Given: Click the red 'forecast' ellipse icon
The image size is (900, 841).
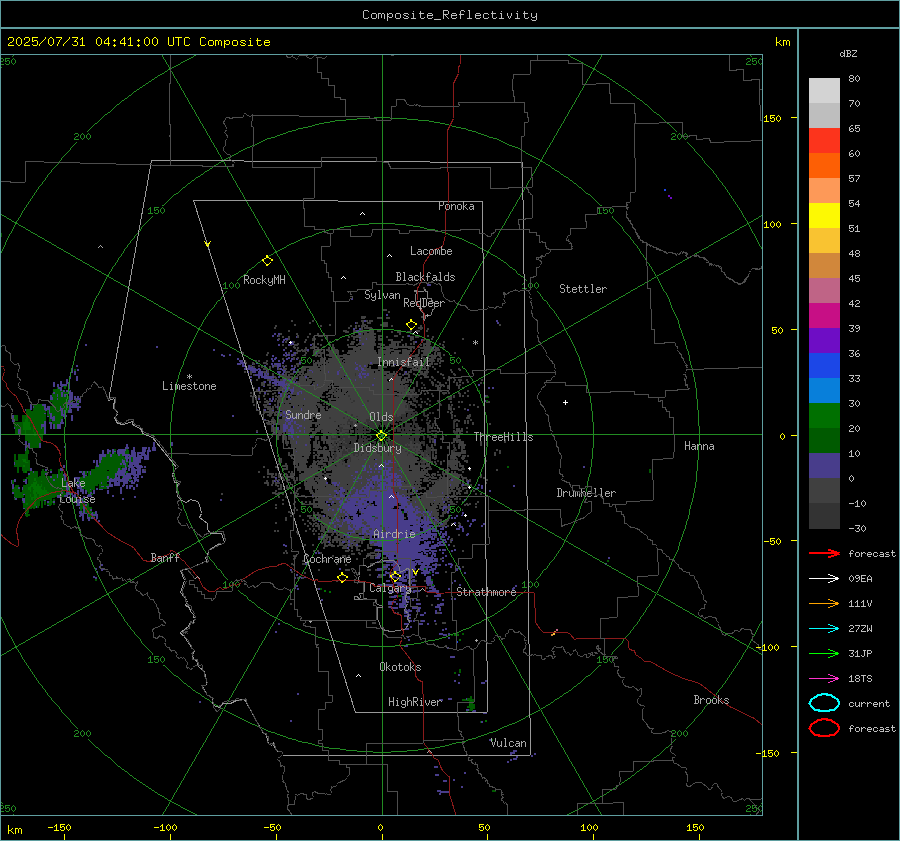Looking at the screenshot, I should click(824, 728).
